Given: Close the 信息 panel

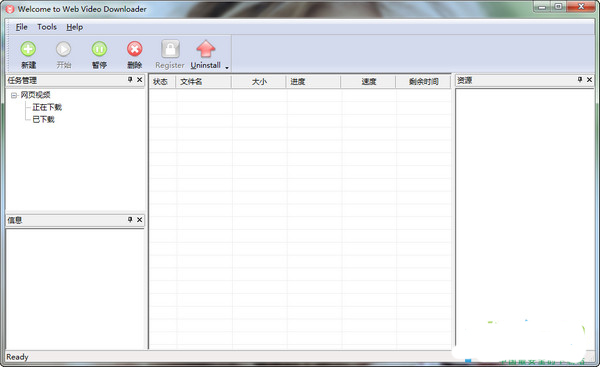Looking at the screenshot, I should pyautogui.click(x=140, y=220).
